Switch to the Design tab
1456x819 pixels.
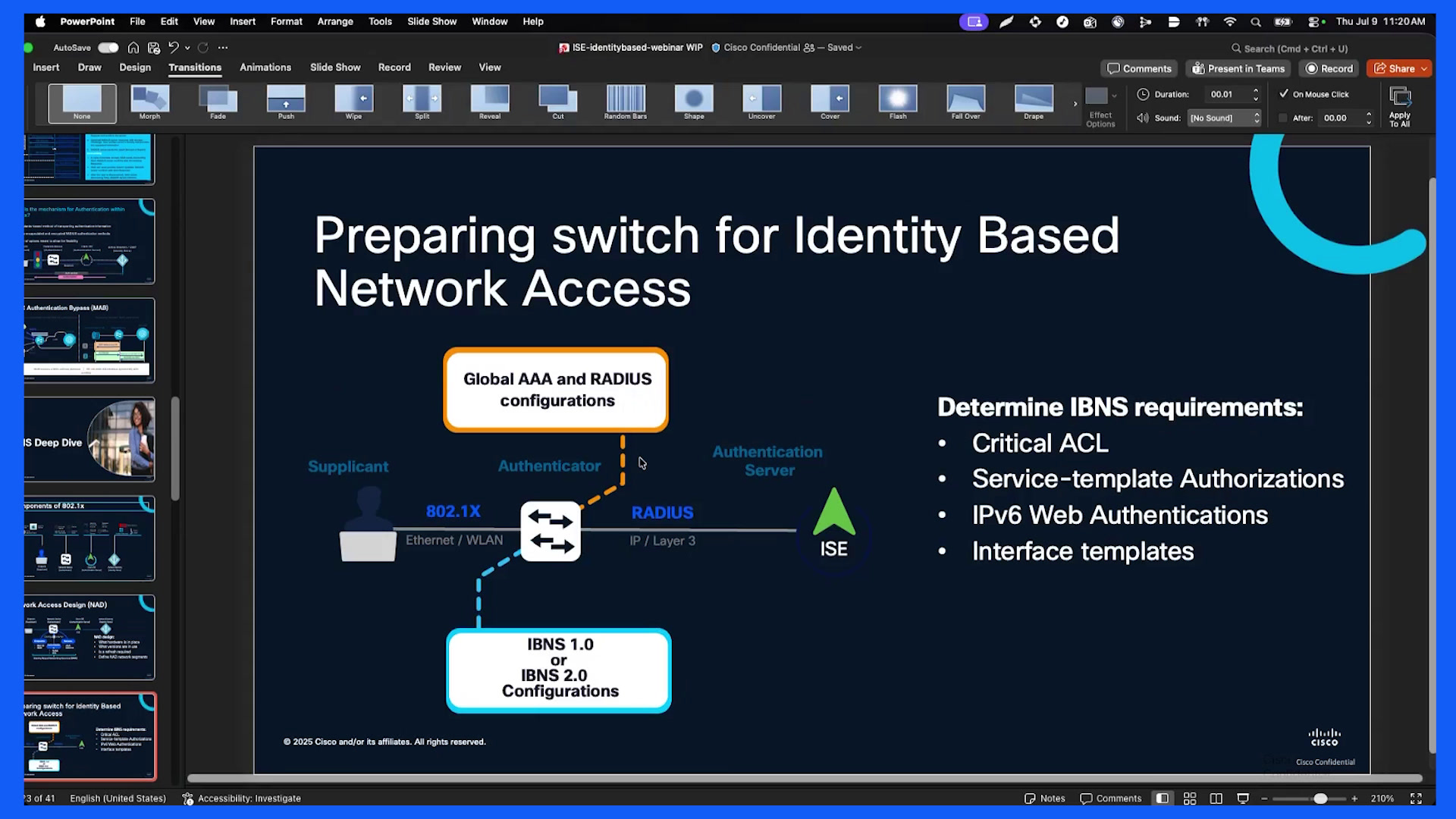pyautogui.click(x=135, y=67)
